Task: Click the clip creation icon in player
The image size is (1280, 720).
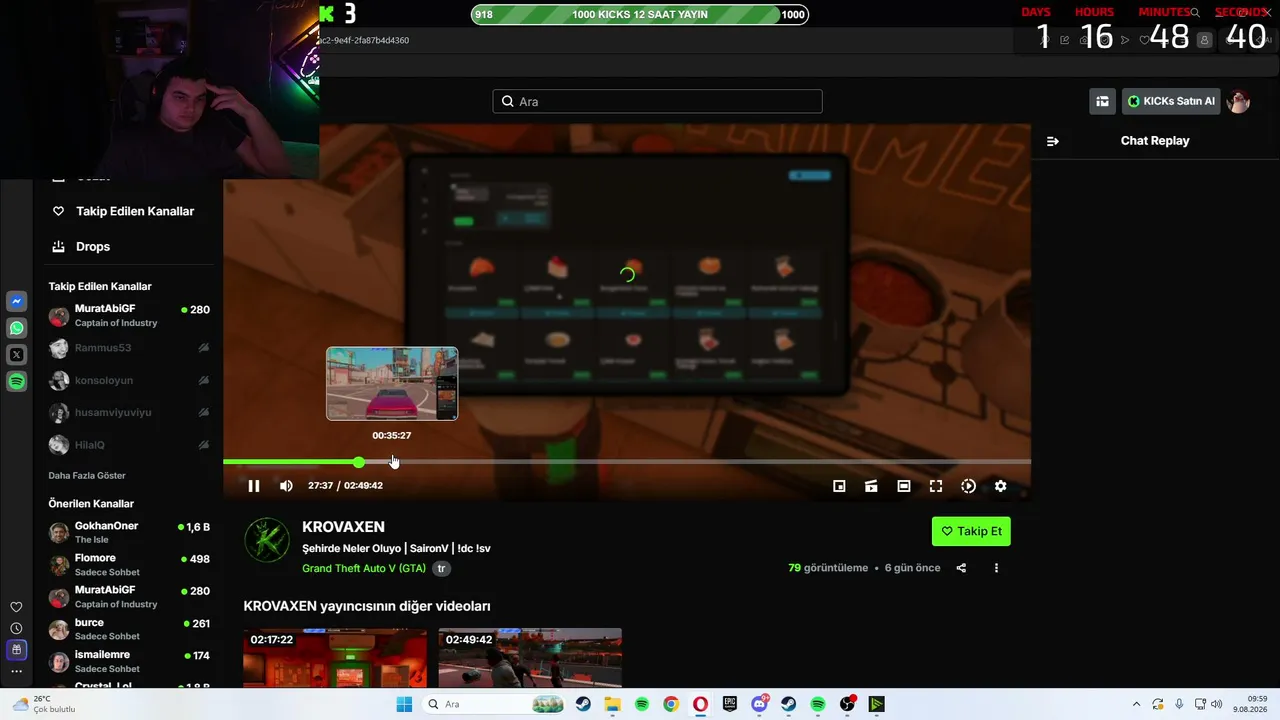Action: tap(871, 486)
